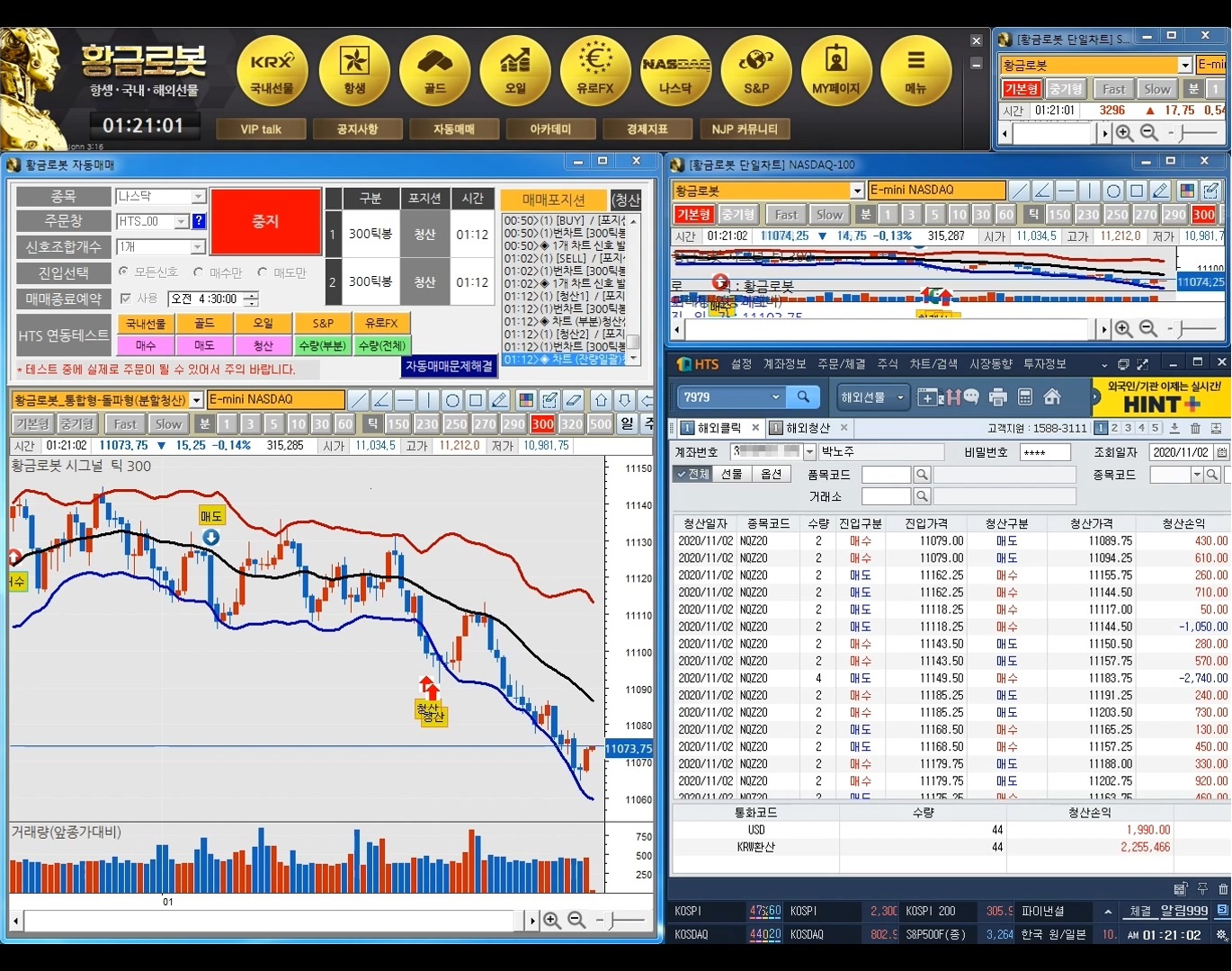Image resolution: width=1232 pixels, height=971 pixels.
Task: Open the 오일 gold coin icon
Action: [x=515, y=72]
